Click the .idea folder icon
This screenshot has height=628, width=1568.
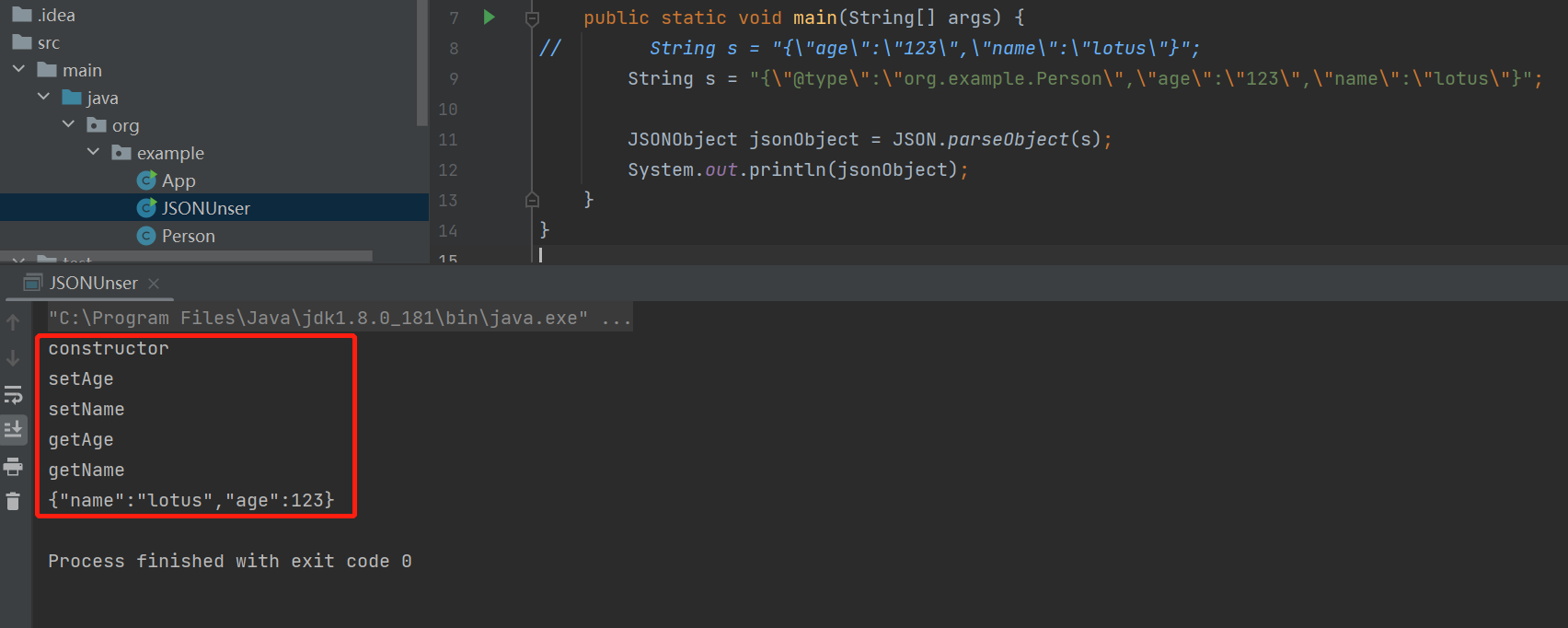tap(22, 15)
